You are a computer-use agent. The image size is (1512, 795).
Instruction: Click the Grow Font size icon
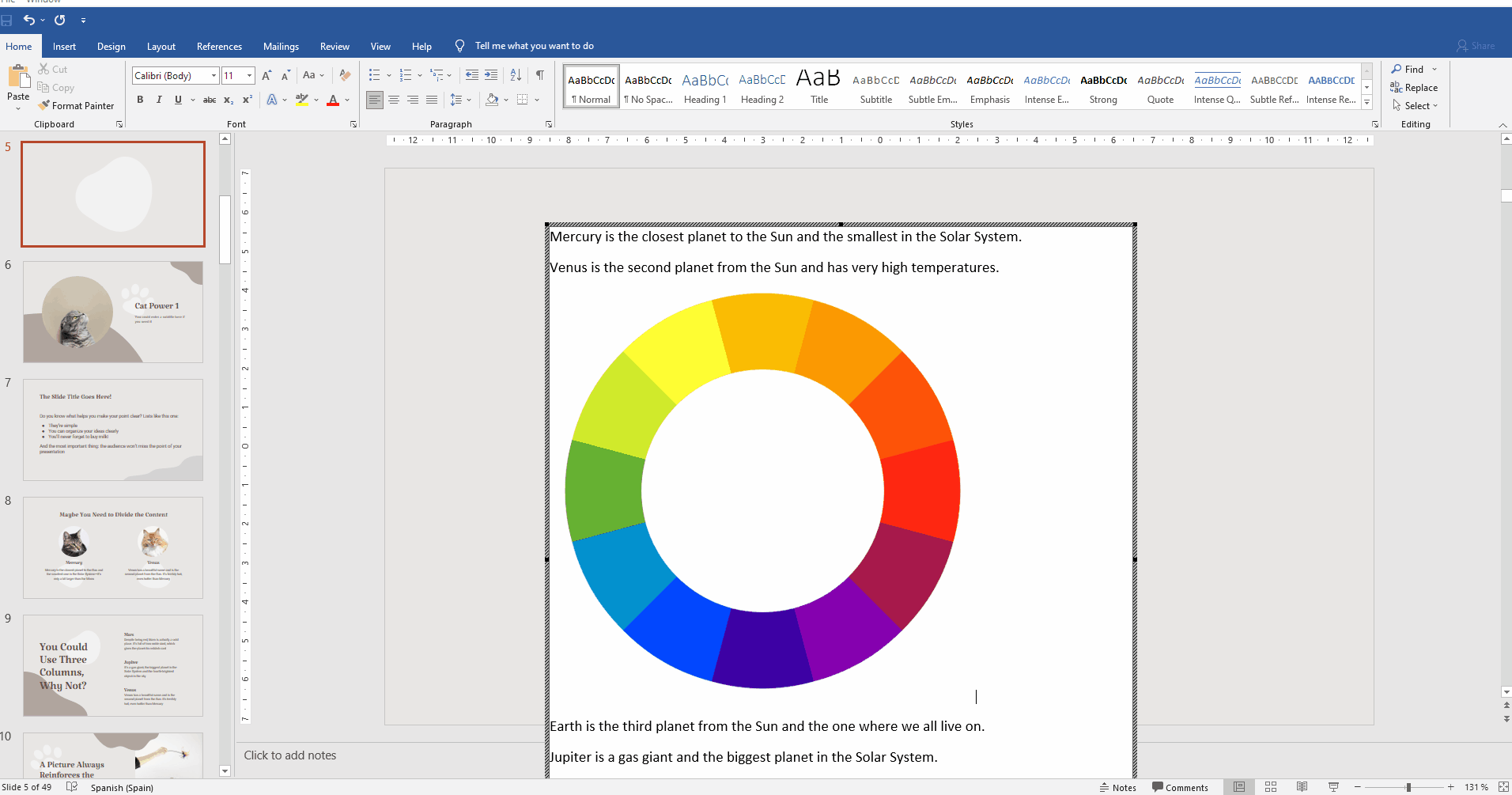tap(266, 75)
